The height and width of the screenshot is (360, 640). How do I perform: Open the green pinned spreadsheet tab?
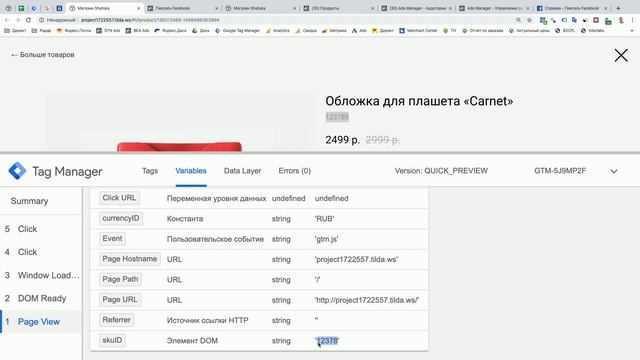pyautogui.click(x=21, y=8)
